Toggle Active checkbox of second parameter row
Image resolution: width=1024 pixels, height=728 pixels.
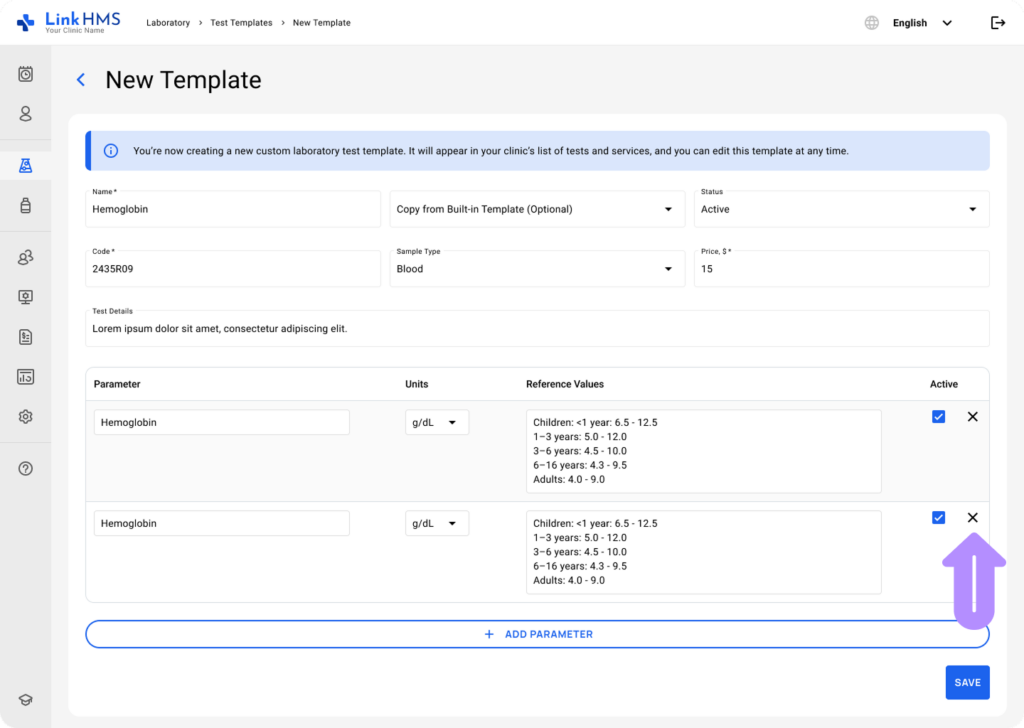[938, 517]
